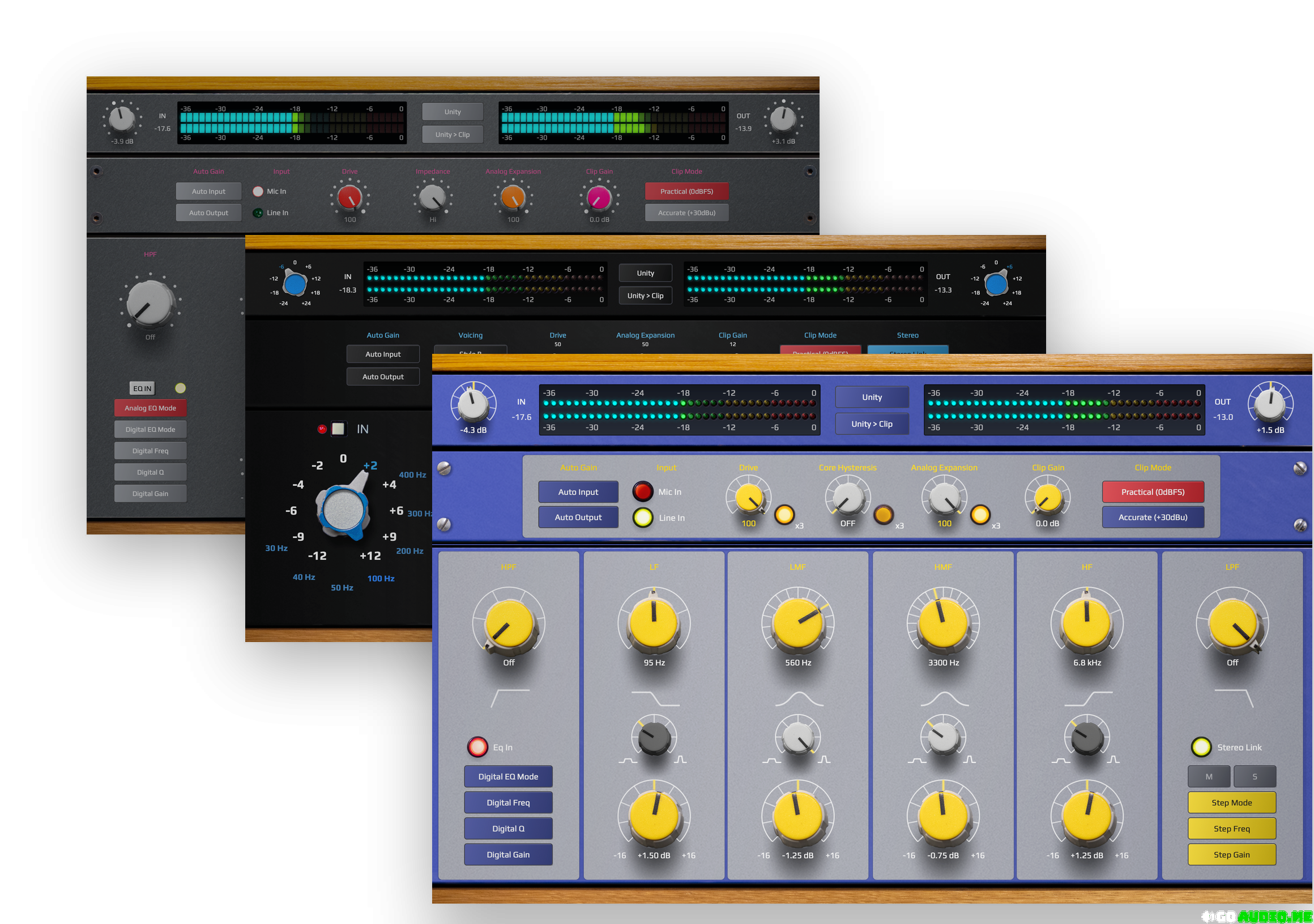Toggle EQ IN switch in grey back plugin
Screen dimensions: 1314x924
[142, 388]
